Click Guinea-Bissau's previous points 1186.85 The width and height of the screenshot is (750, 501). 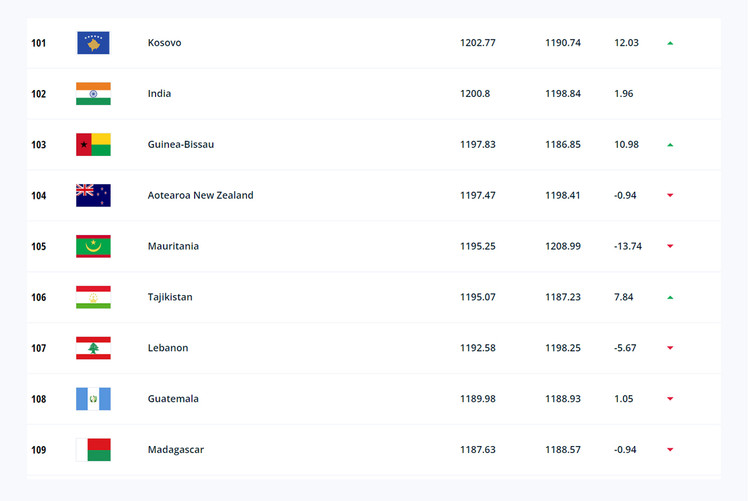pos(563,145)
